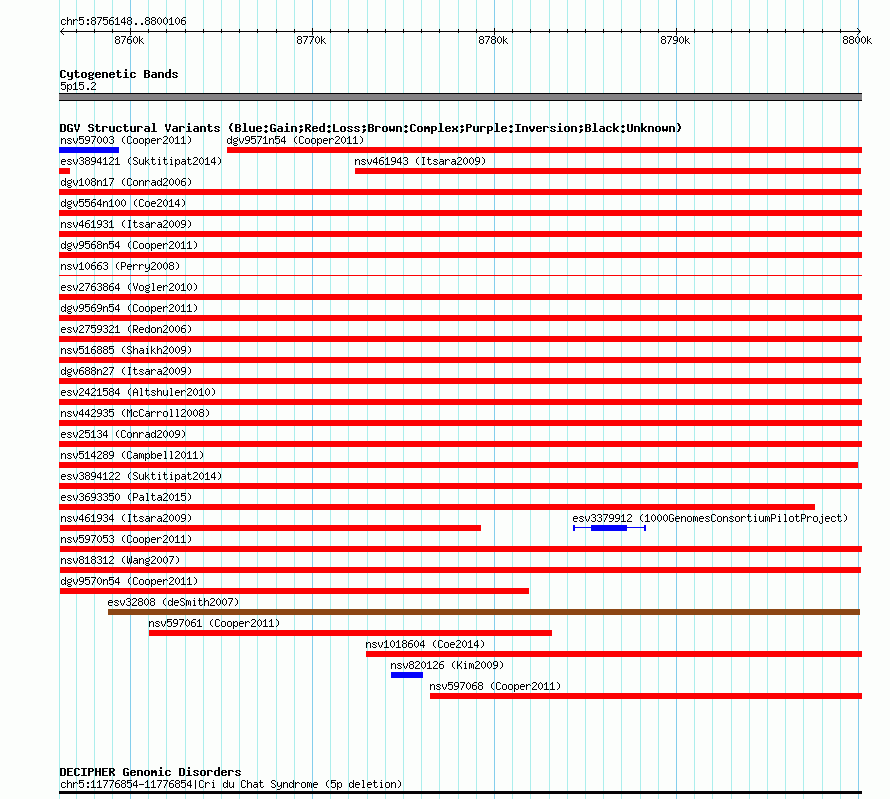Screen dimensions: 890x799
Task: Open esv2759321 (Redon2006) variant
Action: 126,329
